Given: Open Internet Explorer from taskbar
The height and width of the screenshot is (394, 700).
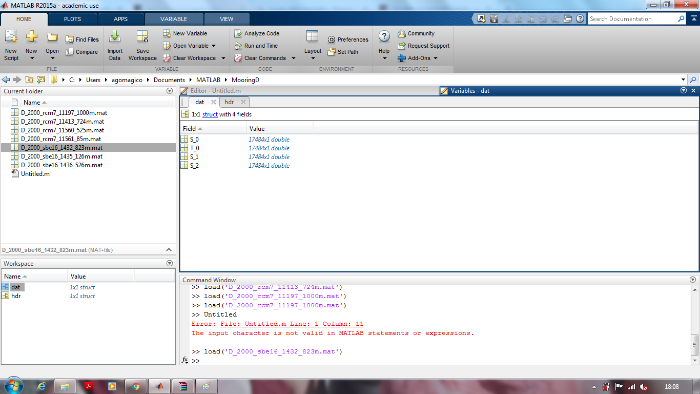Looking at the screenshot, I should pyautogui.click(x=41, y=386).
